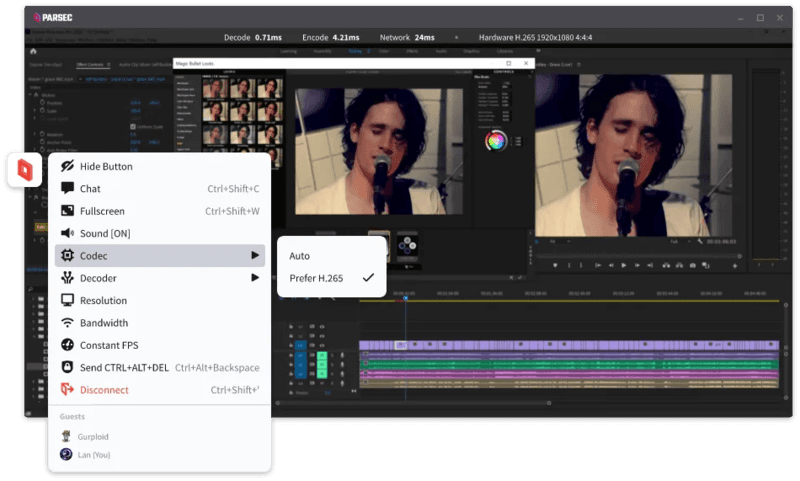The width and height of the screenshot is (800, 481).
Task: Close the Magic Bullet Looks window
Action: tap(527, 63)
